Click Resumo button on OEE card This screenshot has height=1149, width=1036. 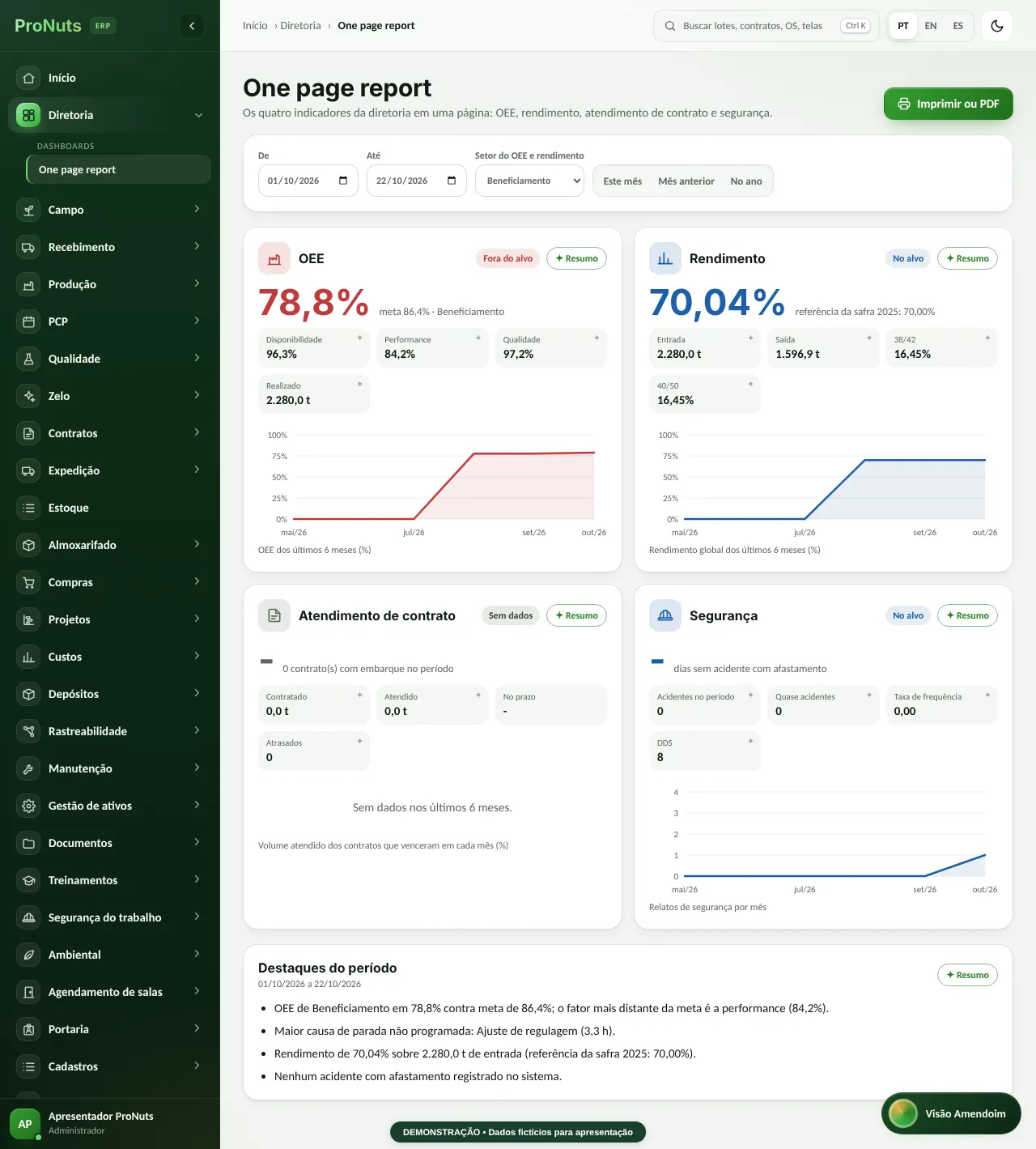(576, 258)
